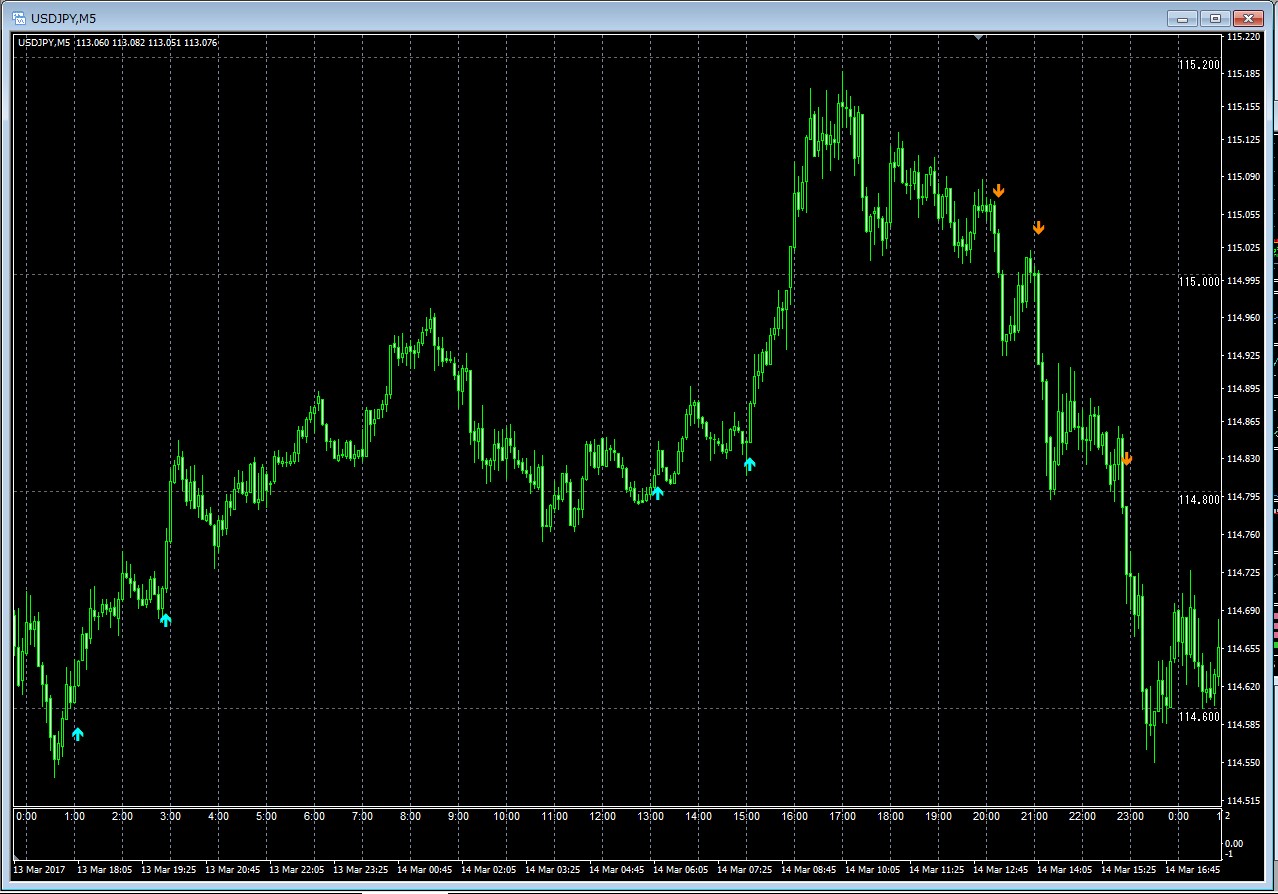Click the 17:00 hour label in subwindow
The width and height of the screenshot is (1278, 894).
tap(842, 817)
